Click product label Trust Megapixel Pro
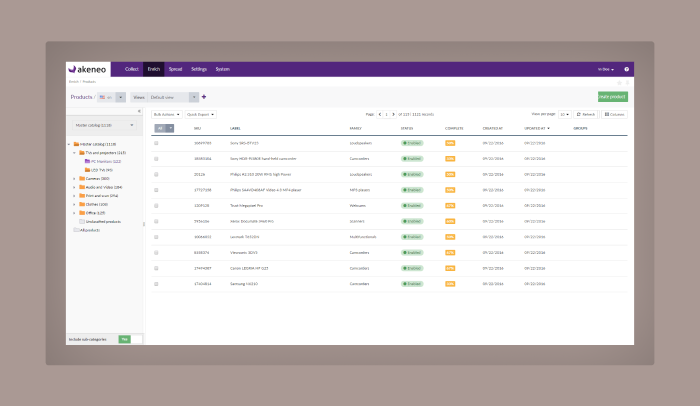The image size is (700, 406). [246, 206]
